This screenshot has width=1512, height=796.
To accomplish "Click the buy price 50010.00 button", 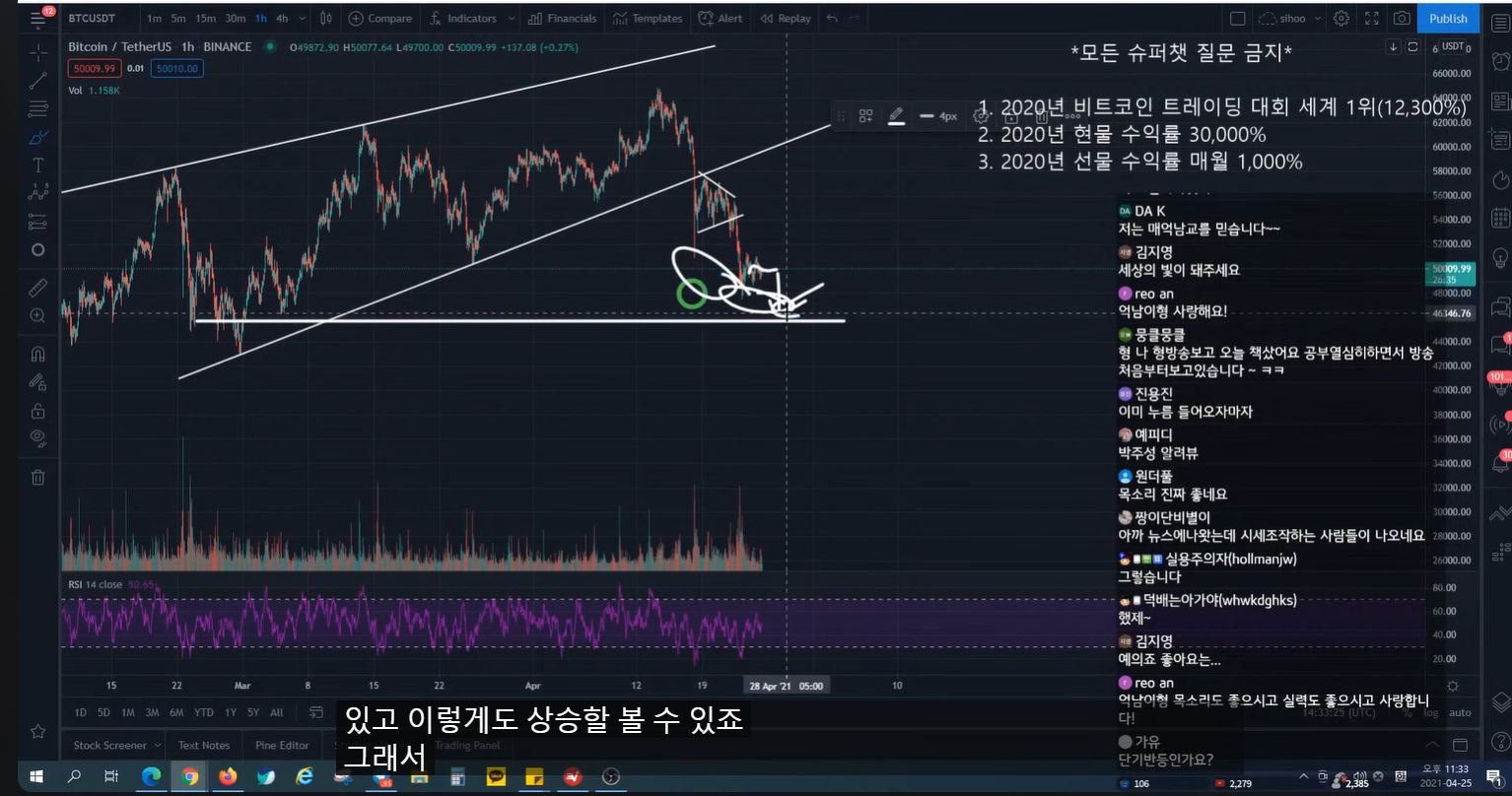I will [x=176, y=68].
